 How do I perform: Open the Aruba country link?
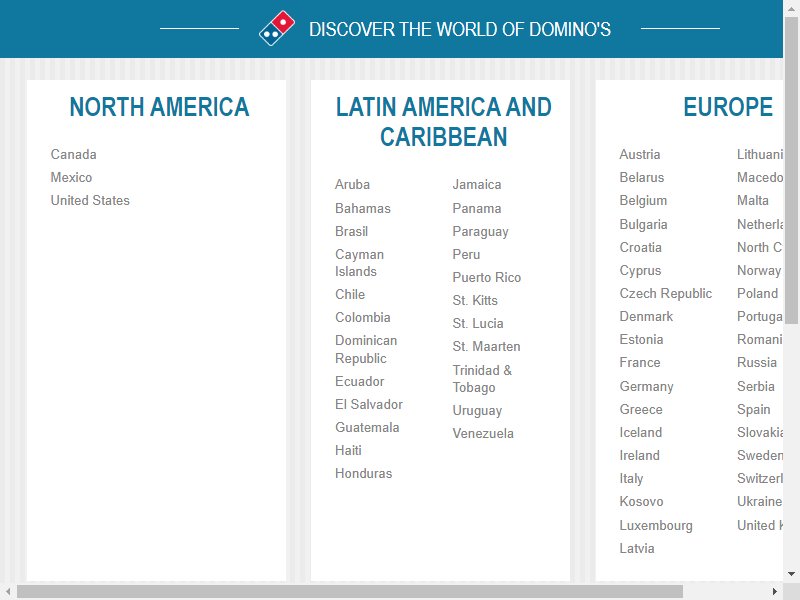coord(353,184)
